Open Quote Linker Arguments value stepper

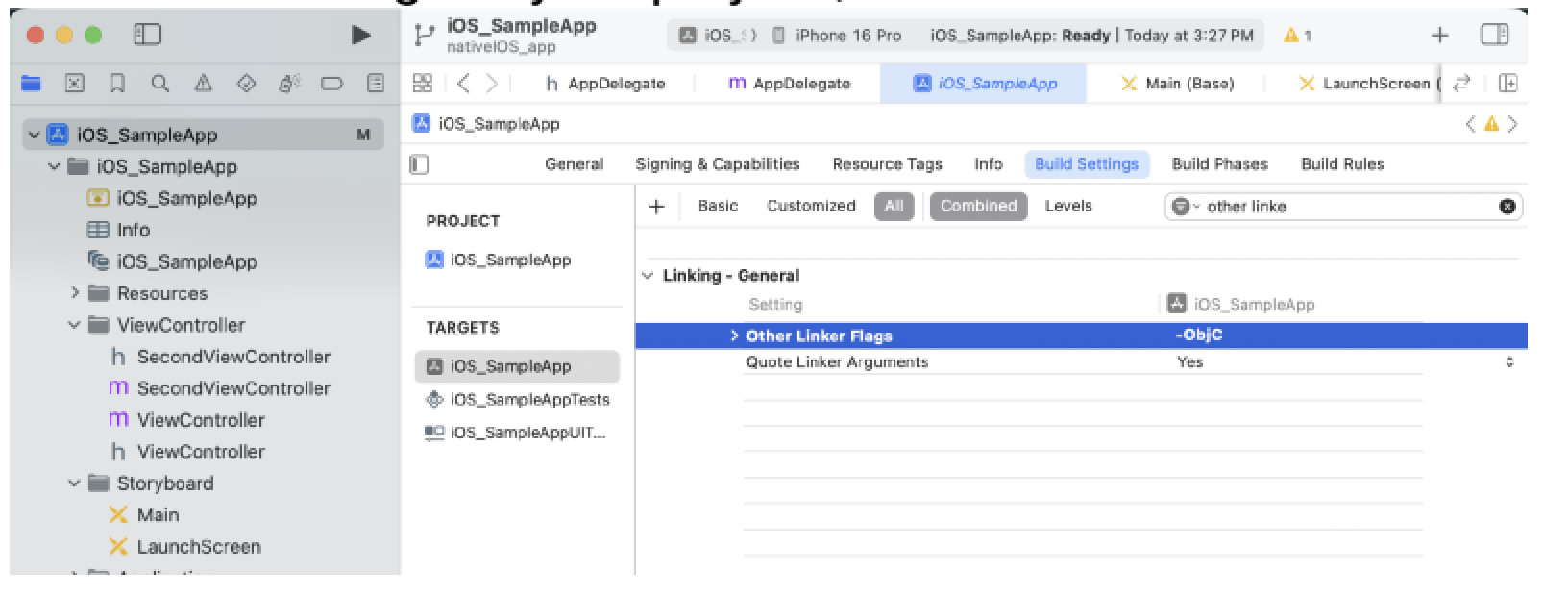point(1509,362)
